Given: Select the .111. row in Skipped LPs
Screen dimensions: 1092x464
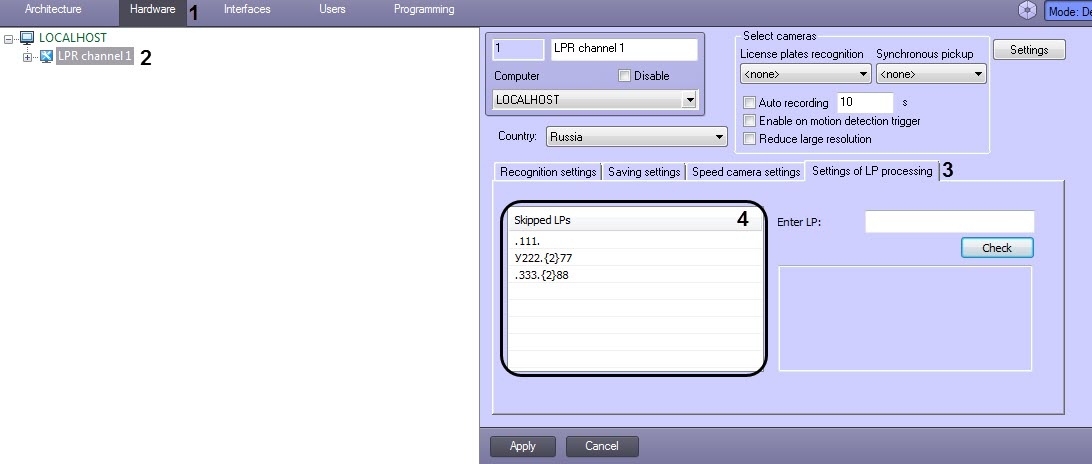Looking at the screenshot, I should [x=634, y=241].
